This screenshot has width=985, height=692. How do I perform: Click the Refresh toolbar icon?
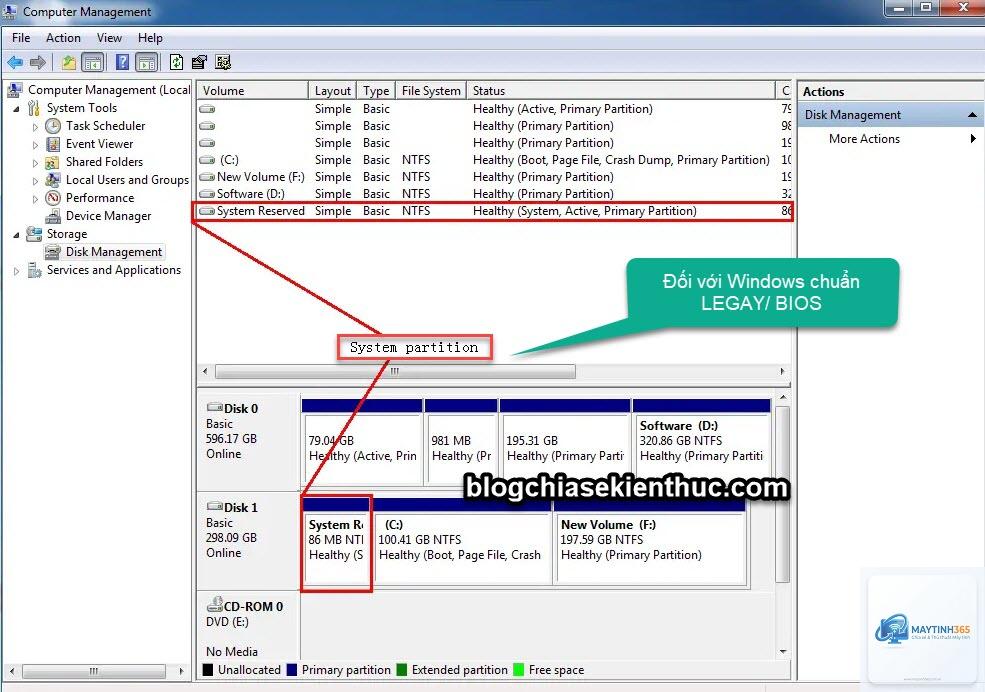click(x=177, y=62)
